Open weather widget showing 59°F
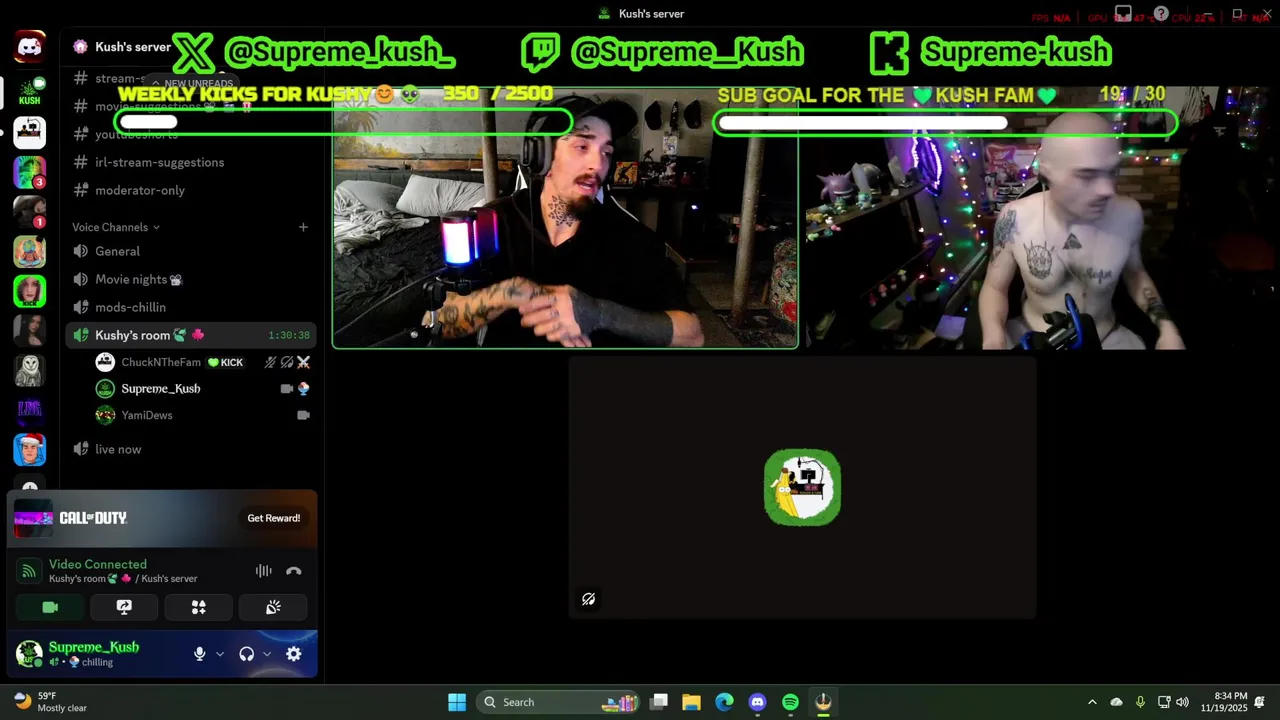The height and width of the screenshot is (720, 1280). coord(50,702)
